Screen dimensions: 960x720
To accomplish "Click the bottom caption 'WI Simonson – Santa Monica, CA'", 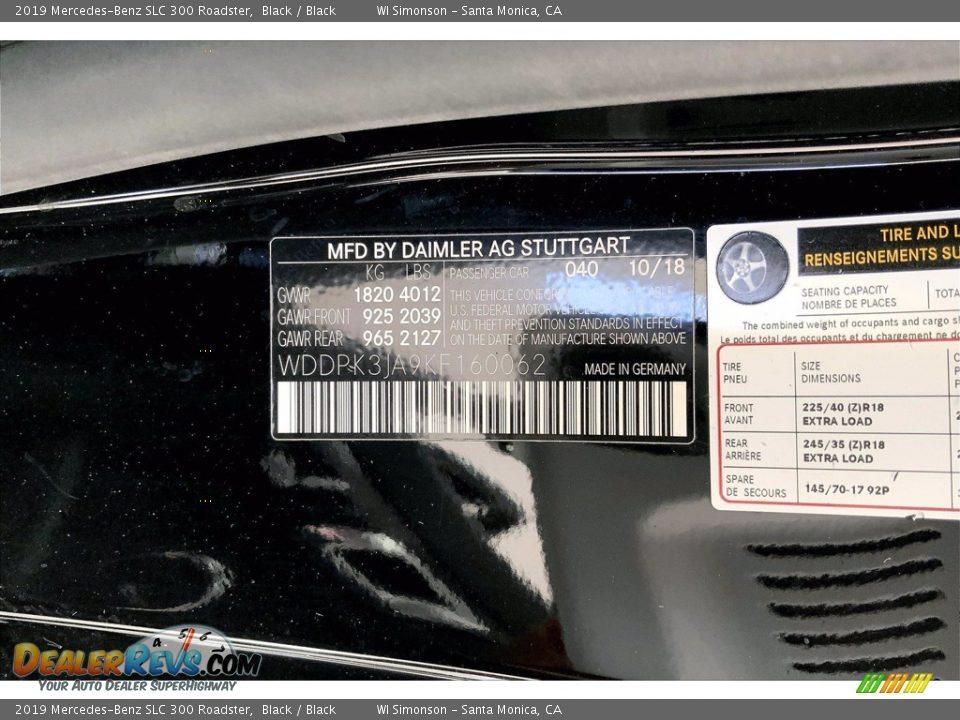I will pos(469,710).
